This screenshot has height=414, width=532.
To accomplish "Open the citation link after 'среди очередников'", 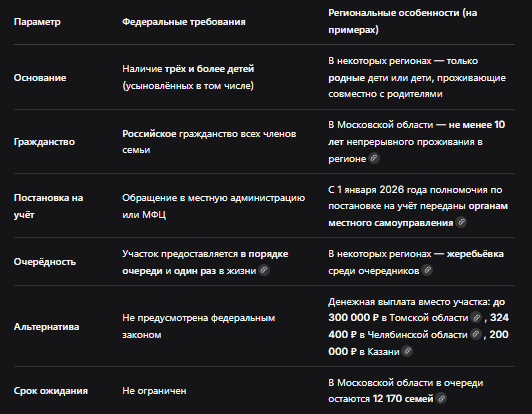I will click(427, 270).
